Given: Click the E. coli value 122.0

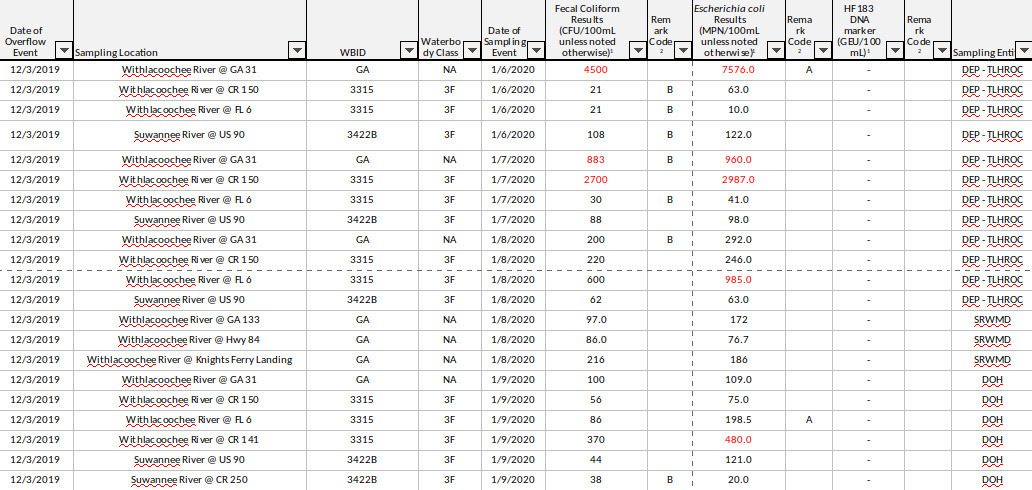Looking at the screenshot, I should click(x=738, y=134).
